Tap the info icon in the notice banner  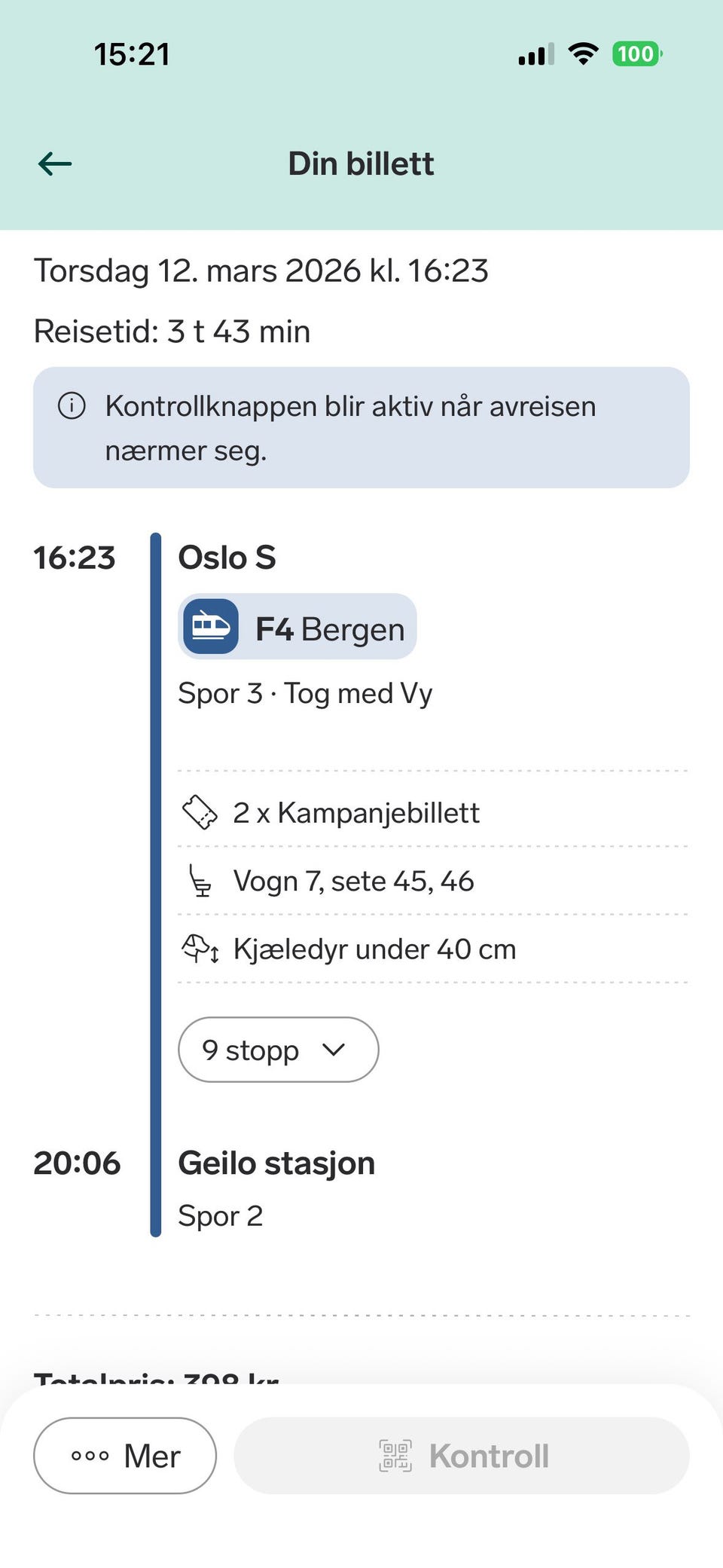[x=72, y=406]
